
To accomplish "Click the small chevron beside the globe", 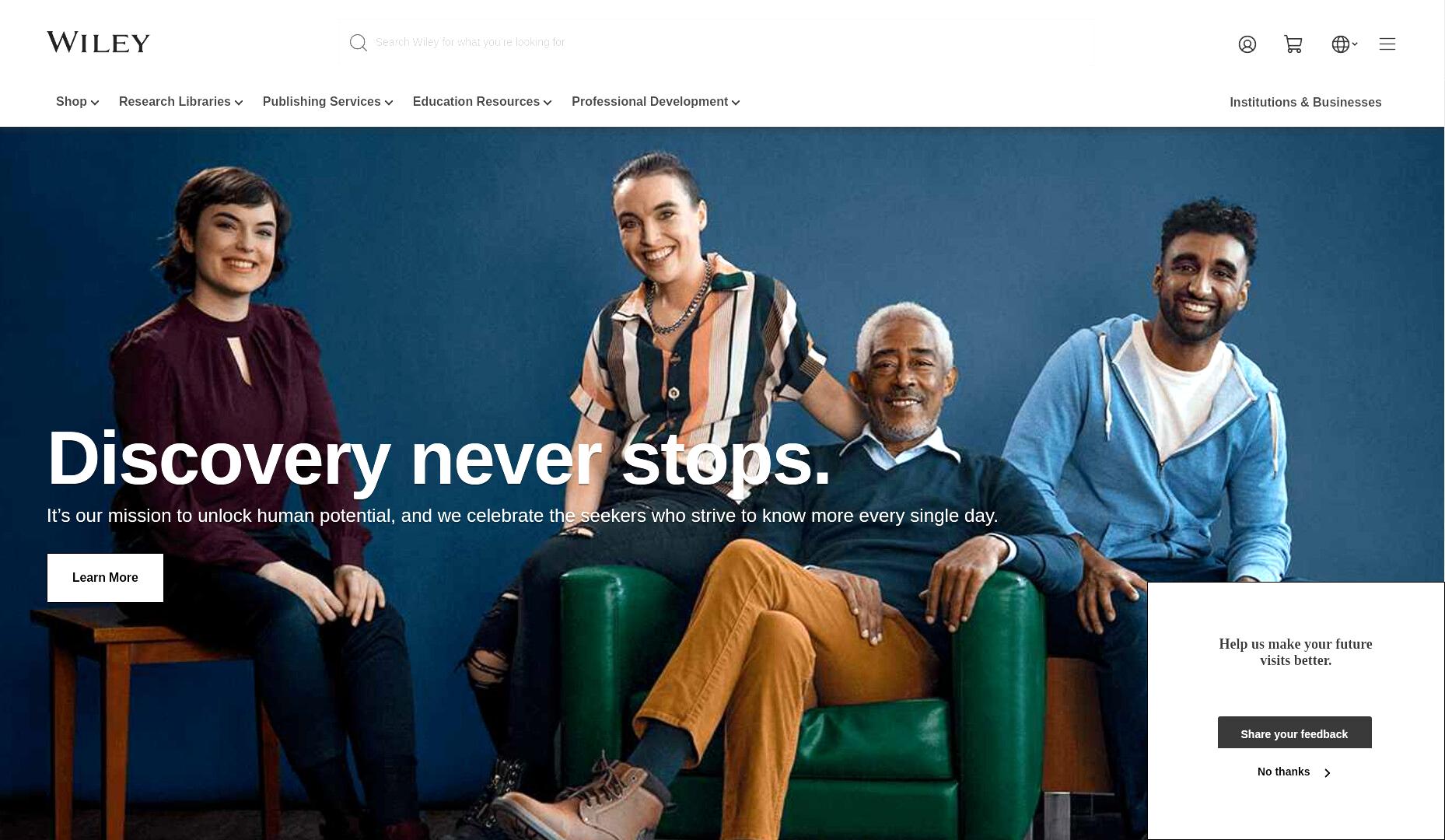I will [1355, 44].
